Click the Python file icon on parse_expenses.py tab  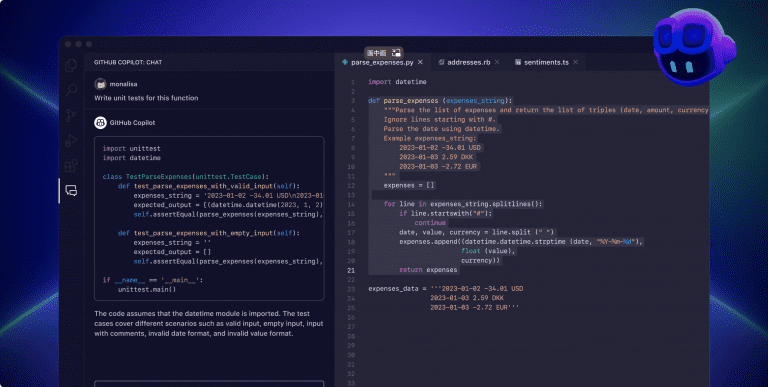coord(345,62)
